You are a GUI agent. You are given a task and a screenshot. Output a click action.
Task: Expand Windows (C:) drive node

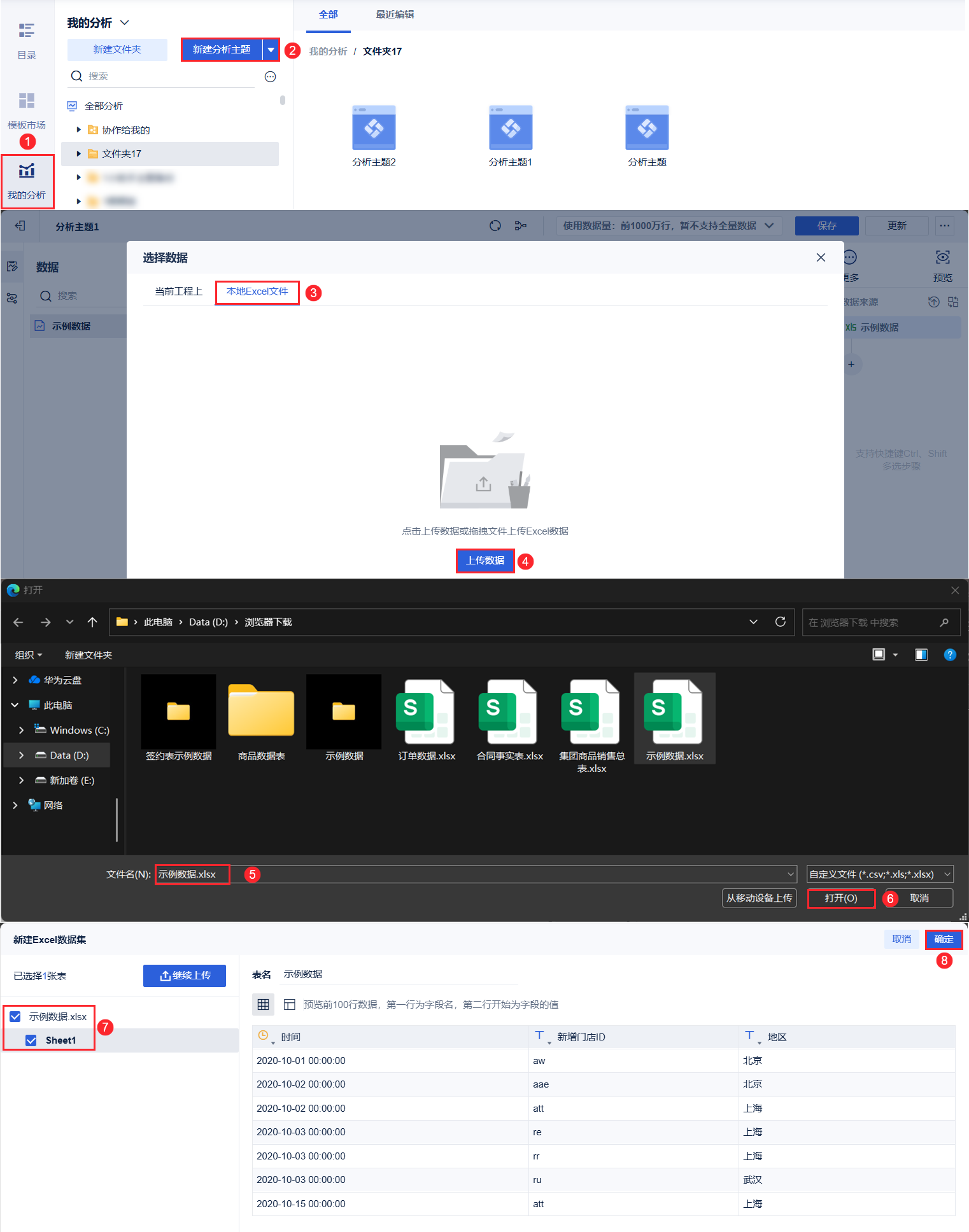tap(22, 730)
